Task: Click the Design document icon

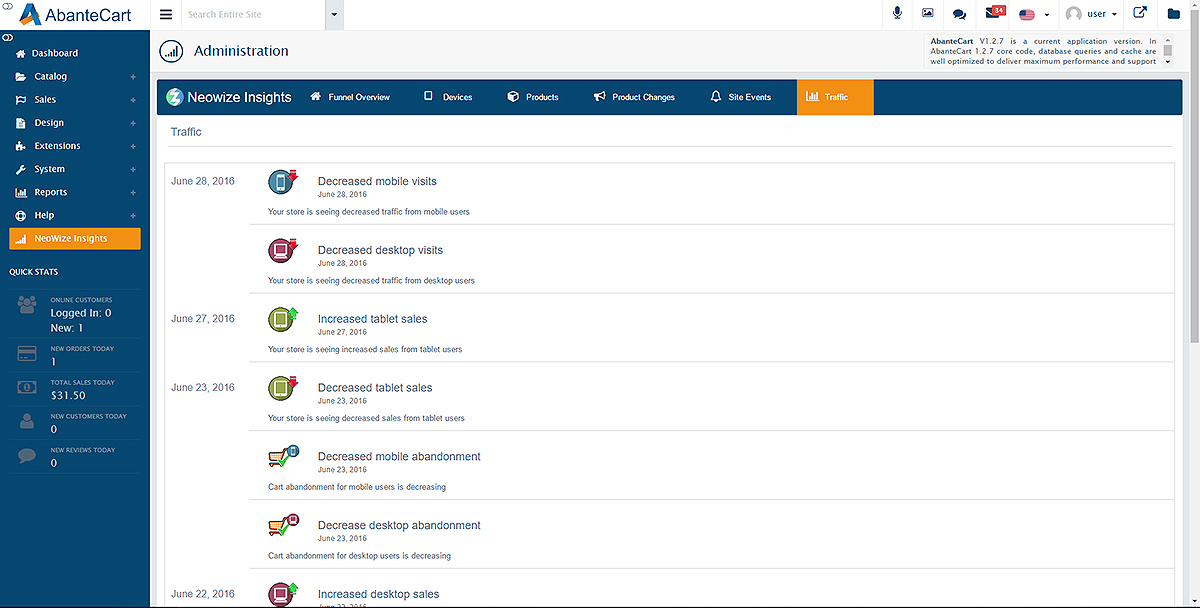Action: click(x=22, y=123)
